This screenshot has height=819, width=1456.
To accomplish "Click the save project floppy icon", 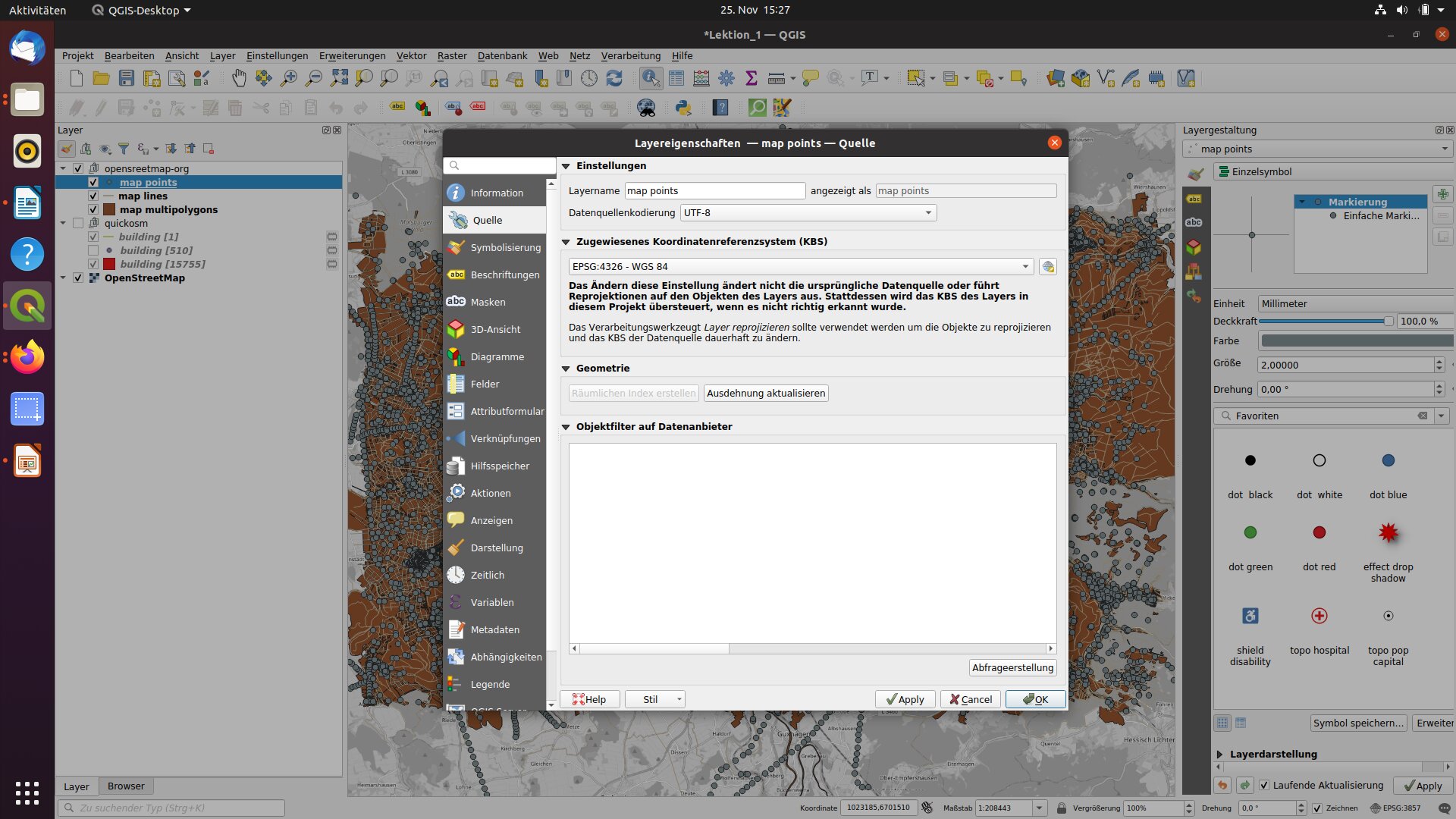I will click(x=127, y=78).
